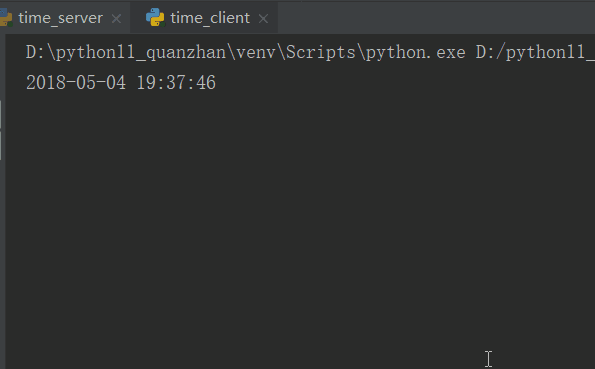Click the word venv in path
Image resolution: width=595 pixels, height=369 pixels.
pos(255,52)
